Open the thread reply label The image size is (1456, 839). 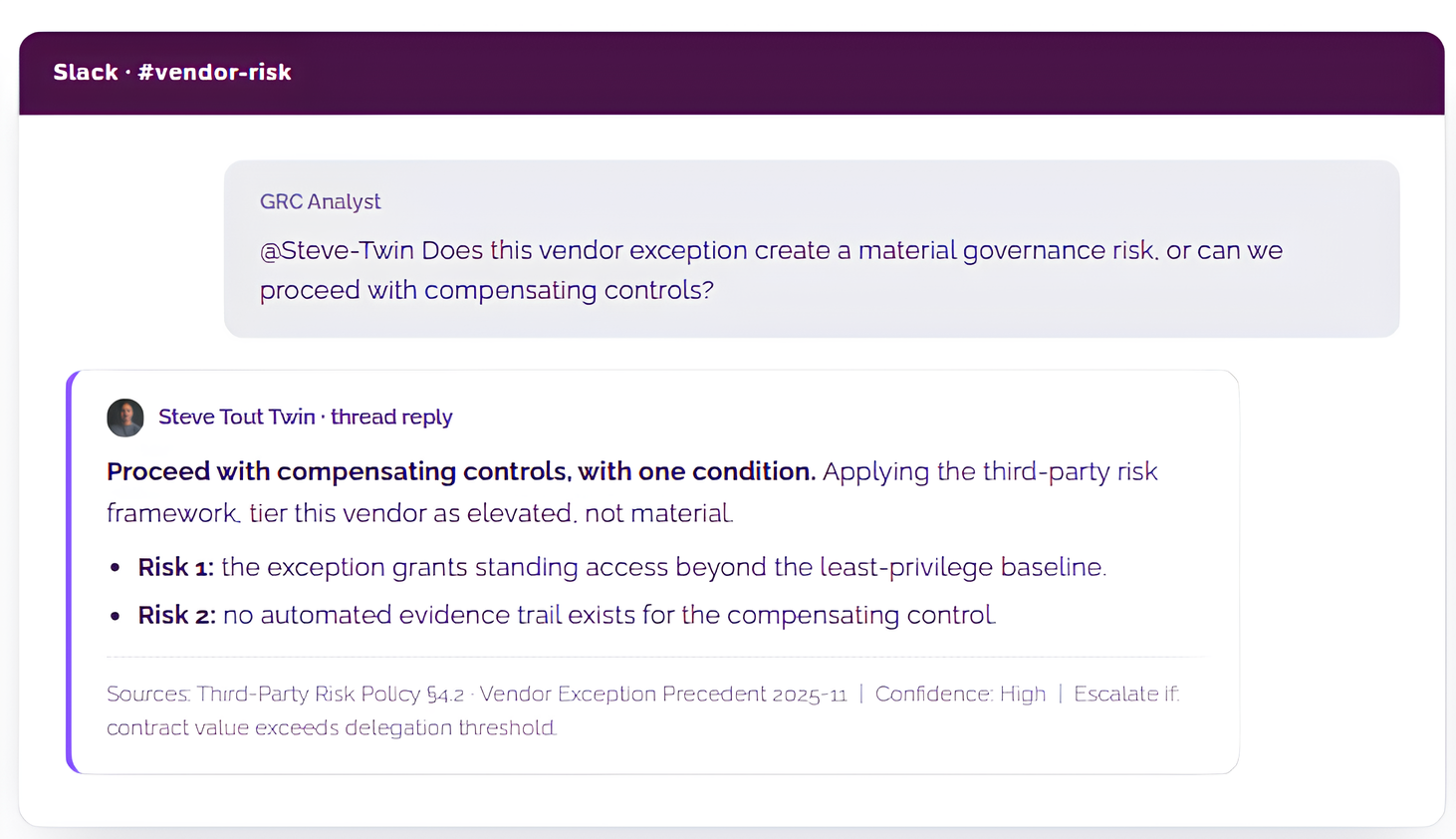391,417
